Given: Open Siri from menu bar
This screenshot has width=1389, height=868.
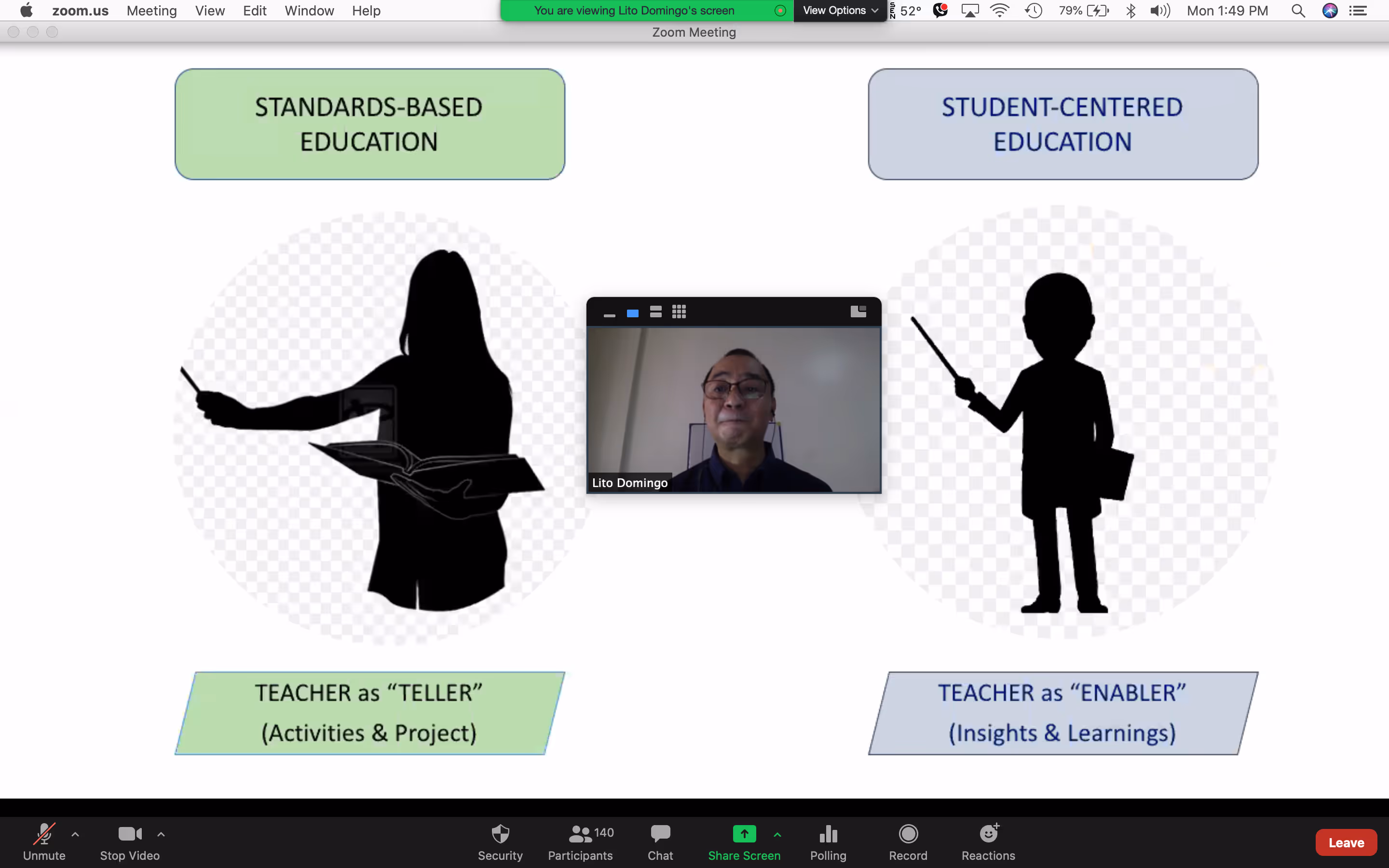Looking at the screenshot, I should tap(1330, 10).
